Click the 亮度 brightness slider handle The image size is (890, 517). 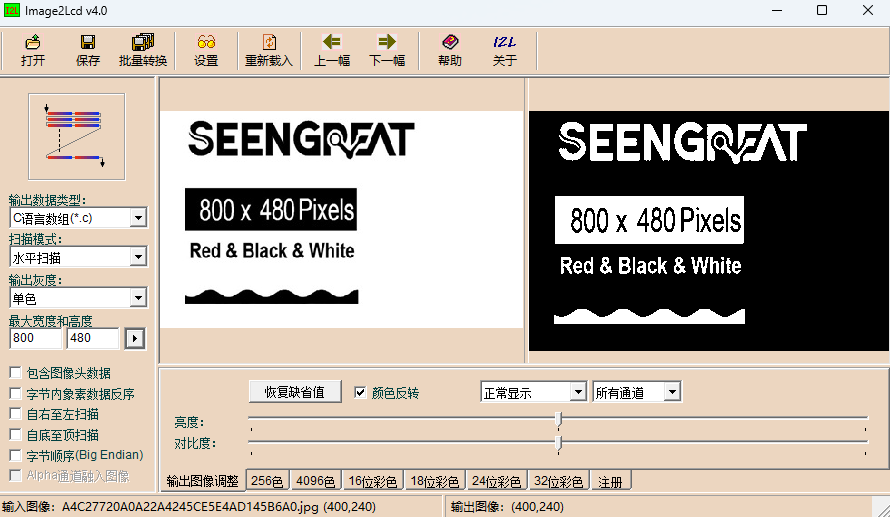(x=559, y=419)
